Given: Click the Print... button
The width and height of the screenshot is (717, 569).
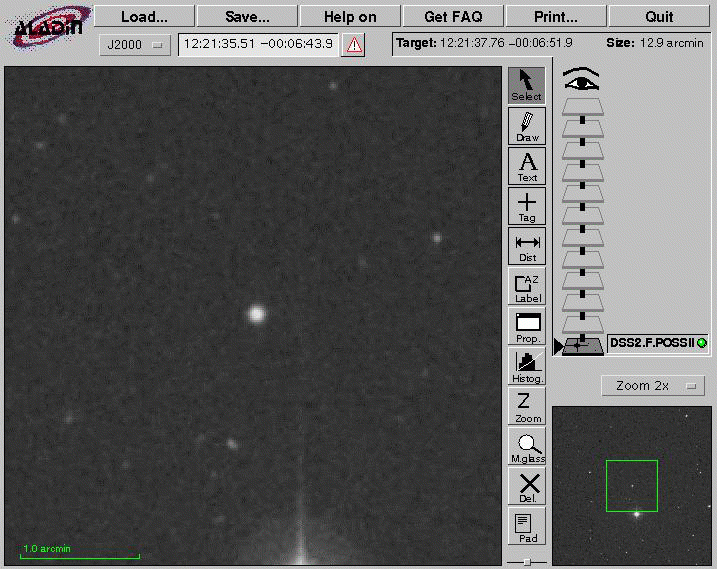Looking at the screenshot, I should tap(556, 17).
